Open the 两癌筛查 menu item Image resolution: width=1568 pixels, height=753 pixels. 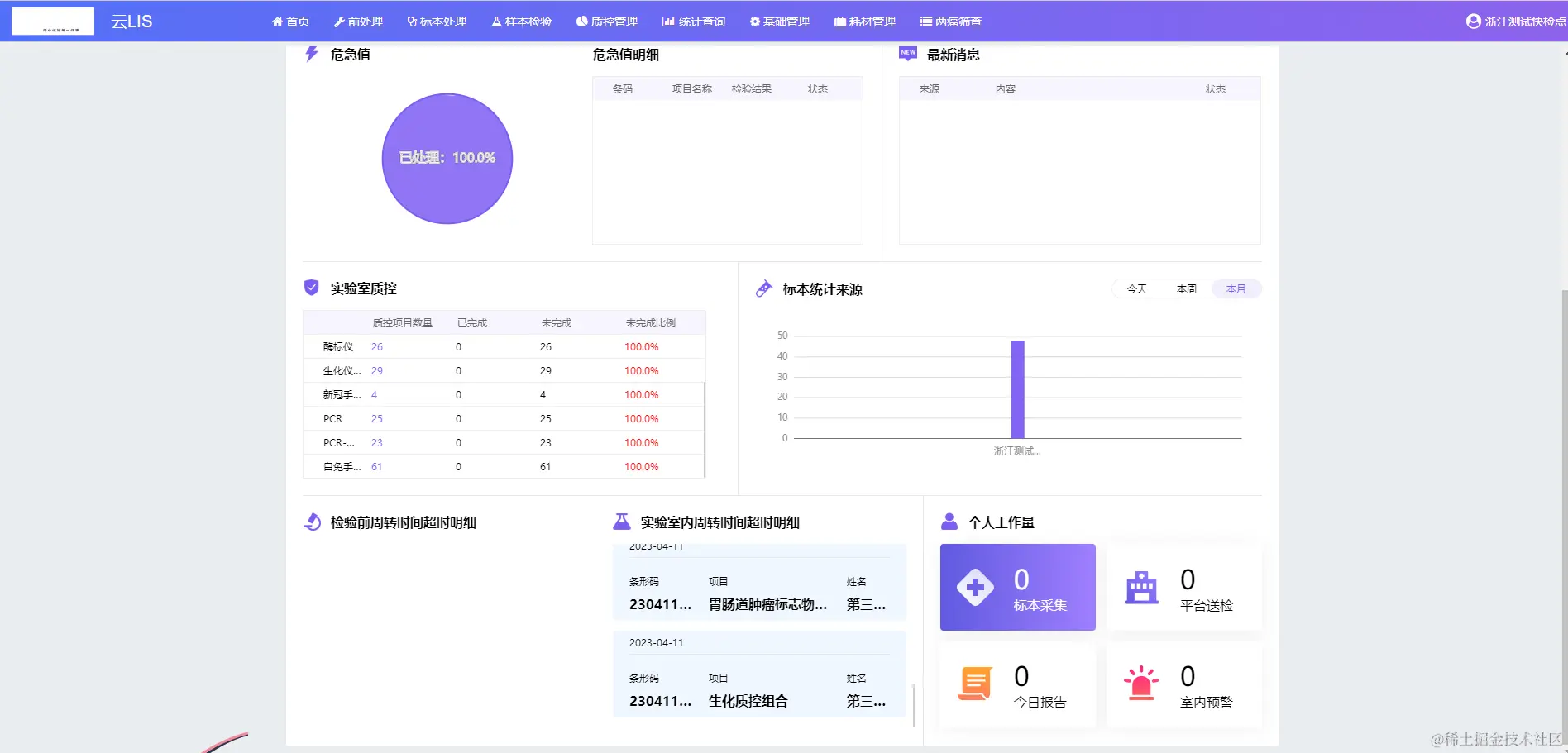point(950,21)
